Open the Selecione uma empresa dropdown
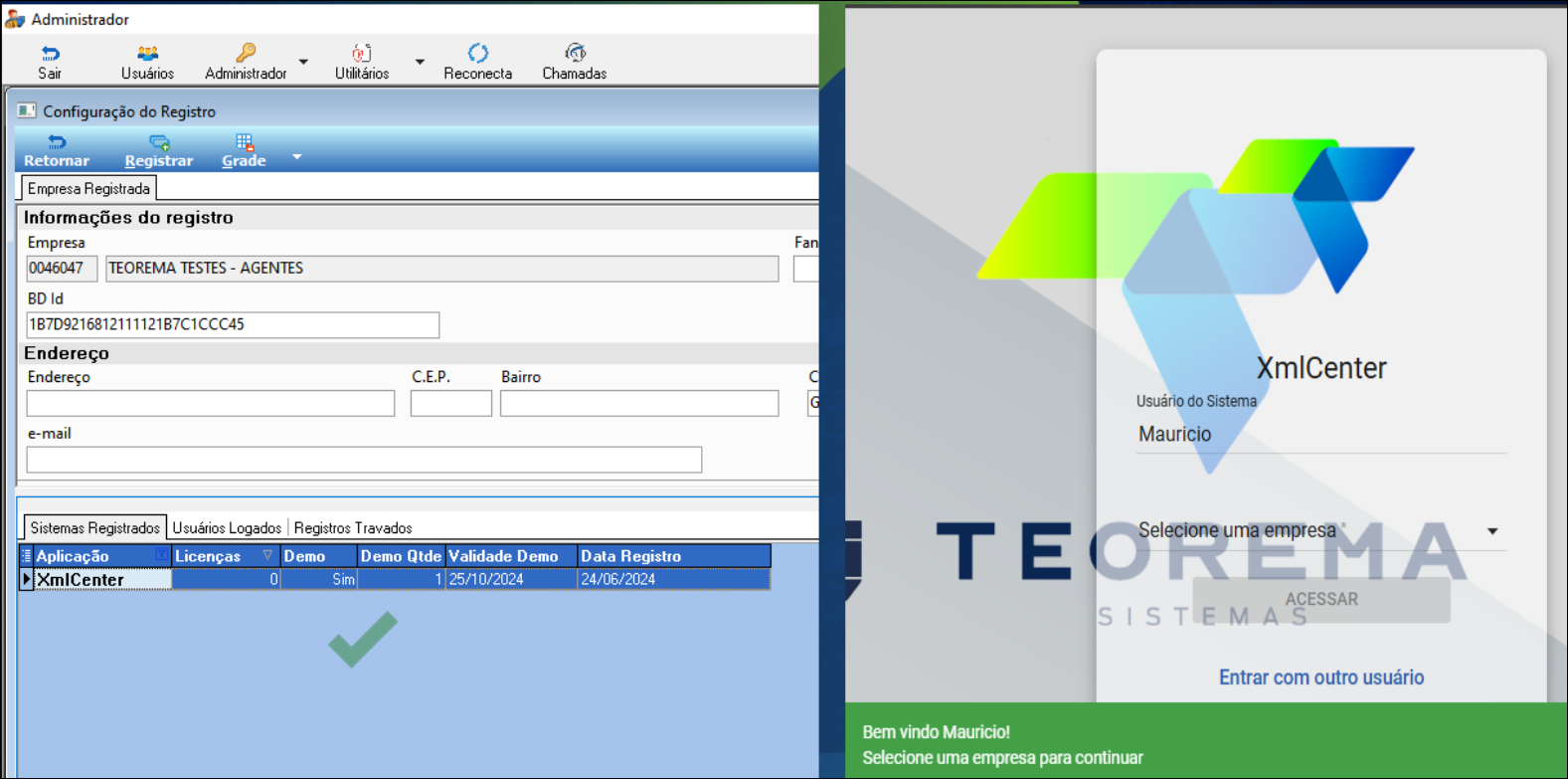This screenshot has height=779, width=1568. [1320, 530]
